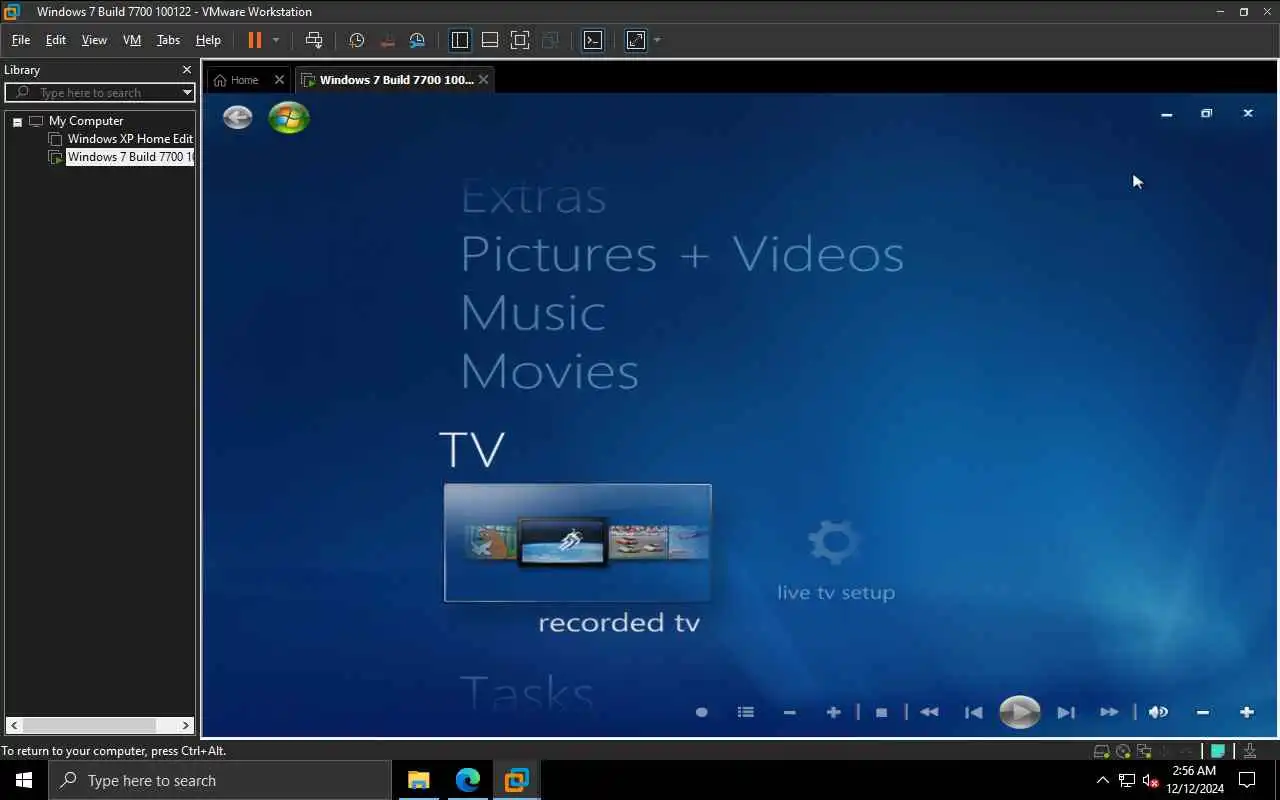Viewport: 1280px width, 800px height.
Task: Click Send Ctrl+Alt+Del toolbar icon
Action: pos(314,40)
